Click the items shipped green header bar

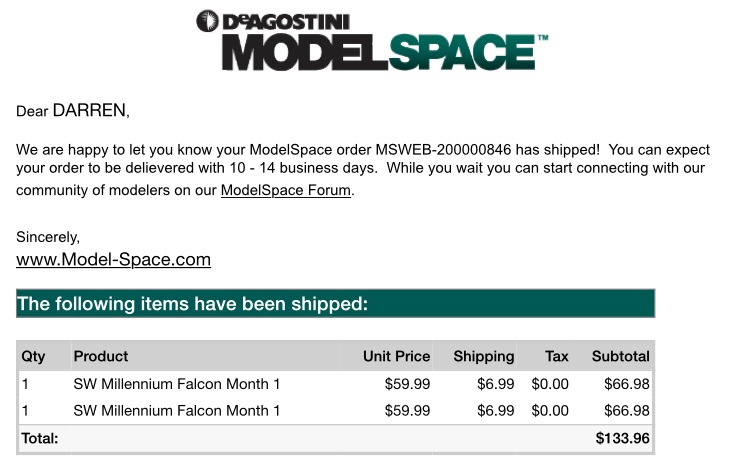(x=335, y=303)
